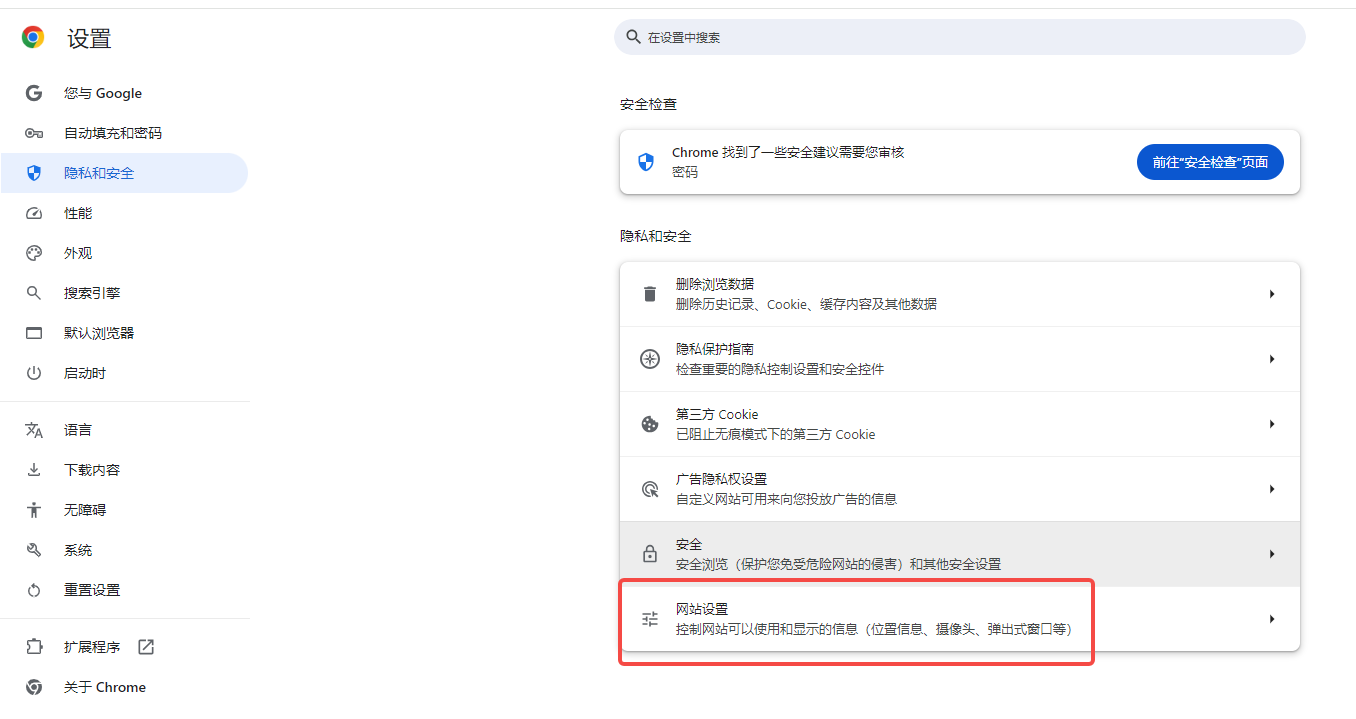Click the 在设置中搜索 search field
Viewport: 1356px width, 719px height.
coord(960,37)
